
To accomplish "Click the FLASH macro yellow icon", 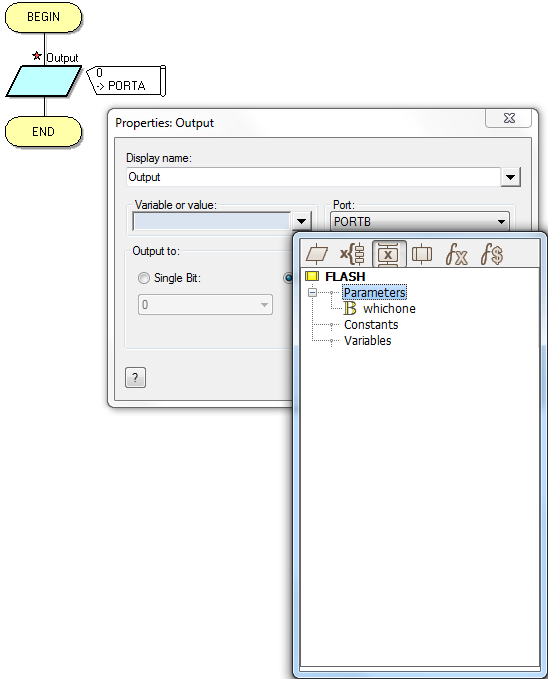I will click(312, 276).
